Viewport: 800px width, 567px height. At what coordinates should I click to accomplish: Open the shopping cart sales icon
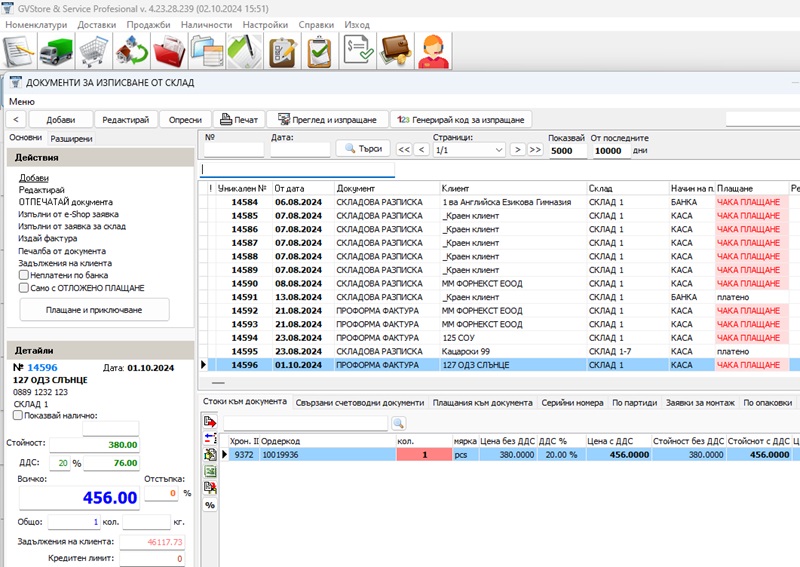93,51
